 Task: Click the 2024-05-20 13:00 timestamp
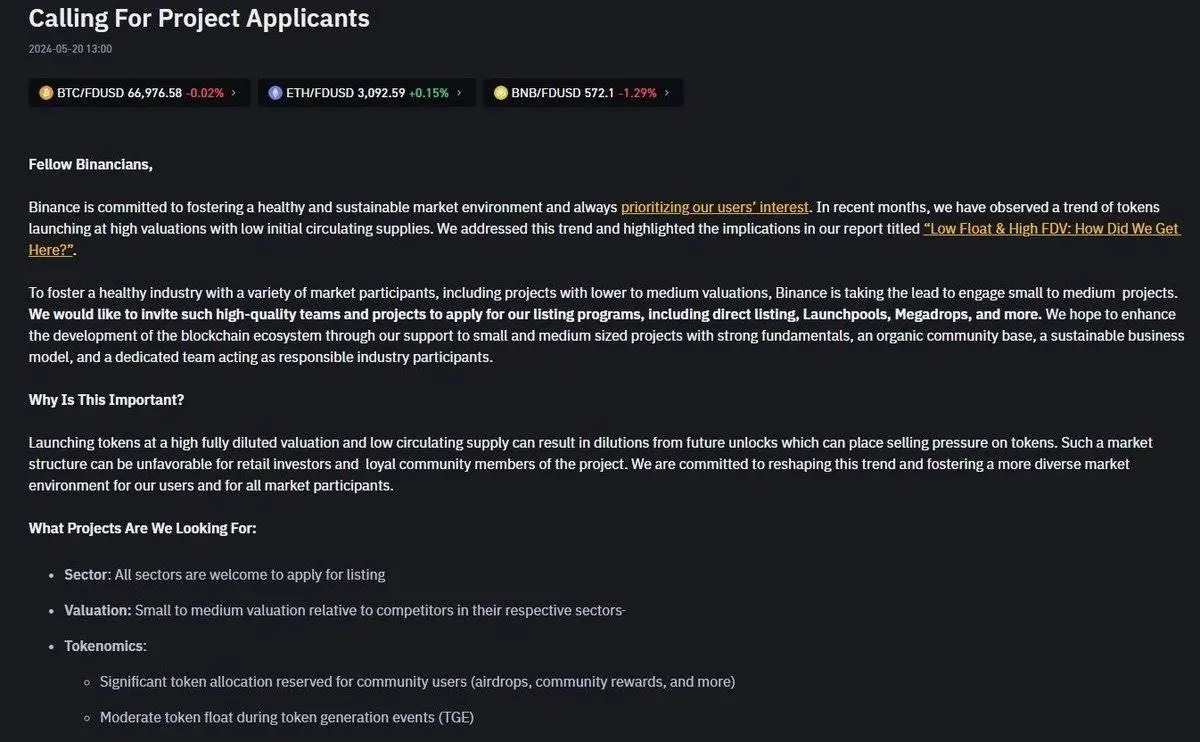[70, 48]
